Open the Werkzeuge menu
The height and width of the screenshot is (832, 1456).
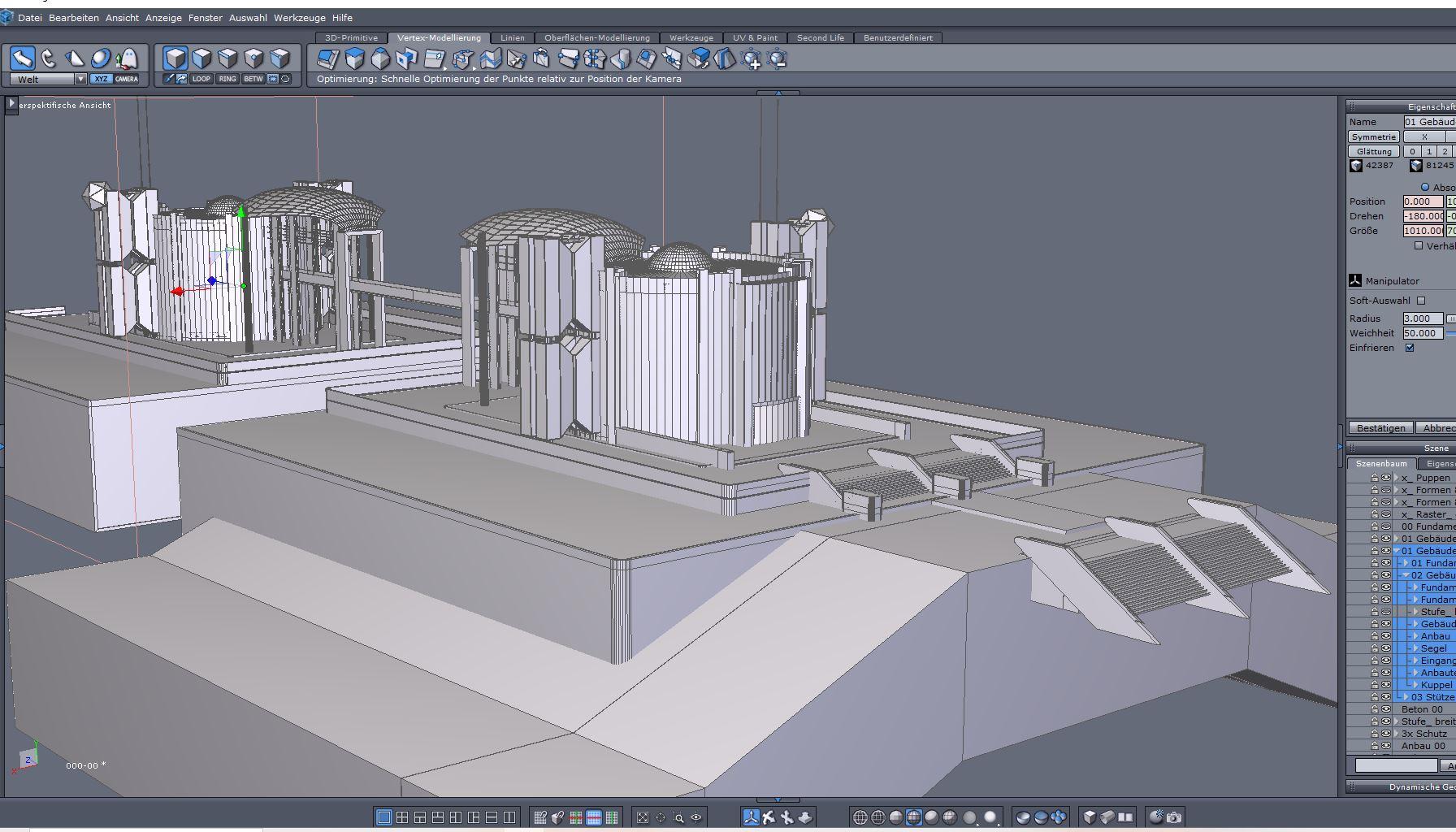[299, 18]
